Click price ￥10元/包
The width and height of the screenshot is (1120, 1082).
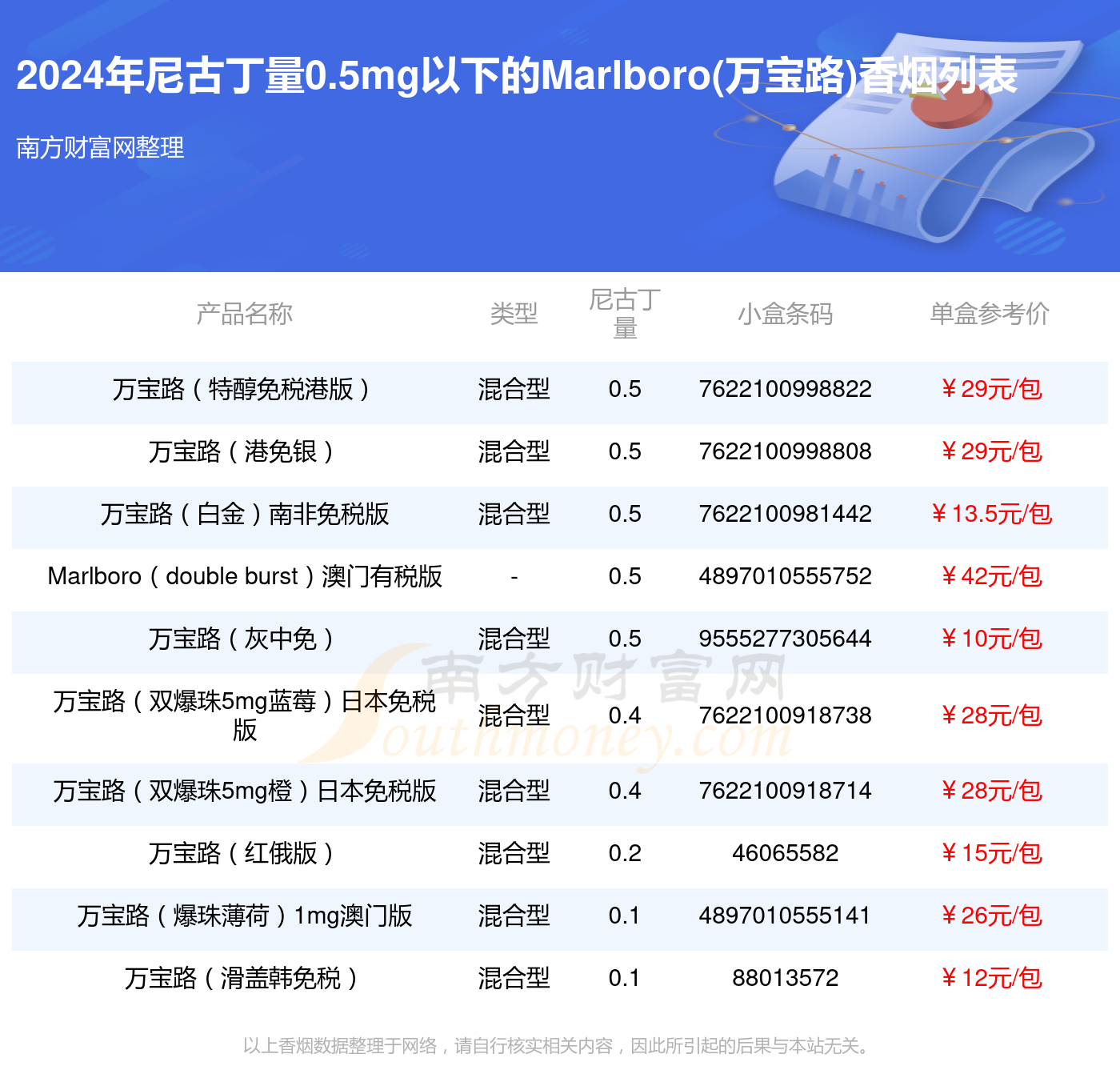990,639
